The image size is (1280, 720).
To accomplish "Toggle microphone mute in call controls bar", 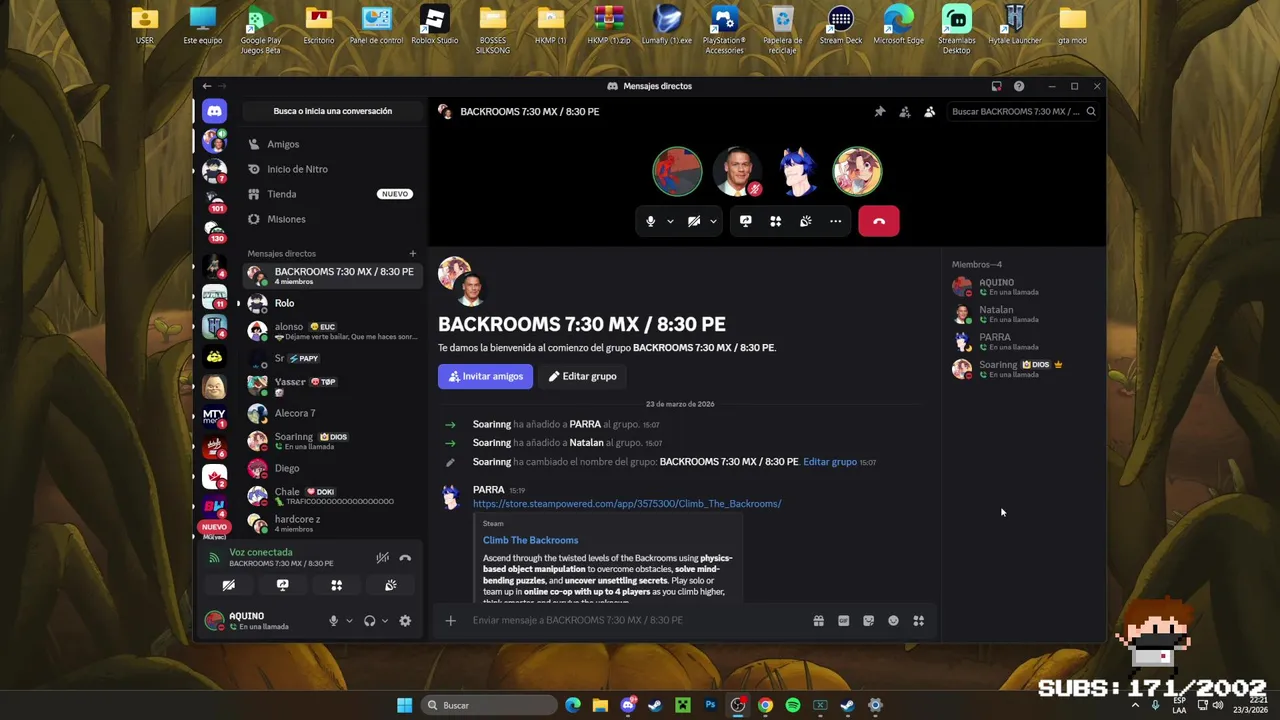I will (x=650, y=221).
